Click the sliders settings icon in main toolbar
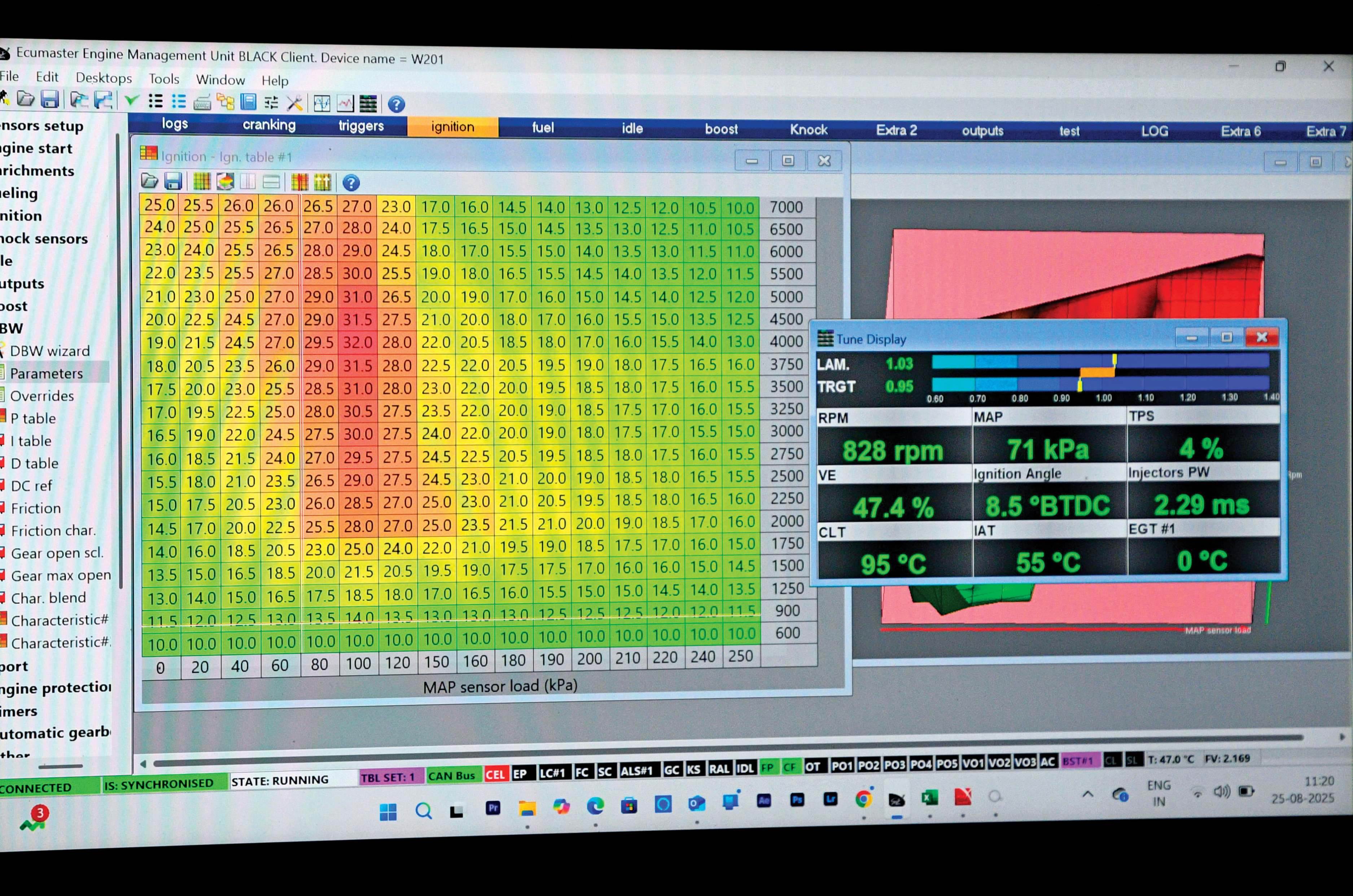 272,103
